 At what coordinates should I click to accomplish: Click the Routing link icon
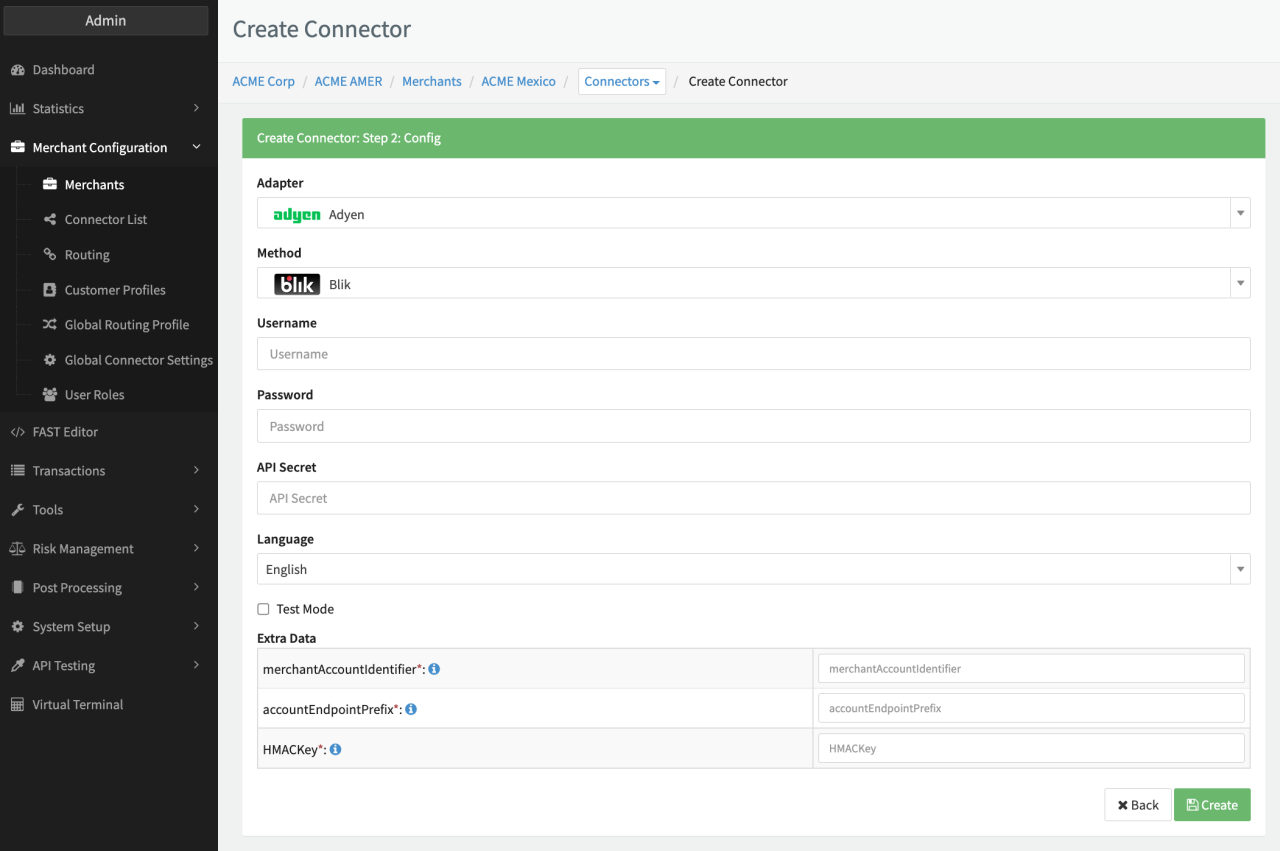[x=50, y=255]
